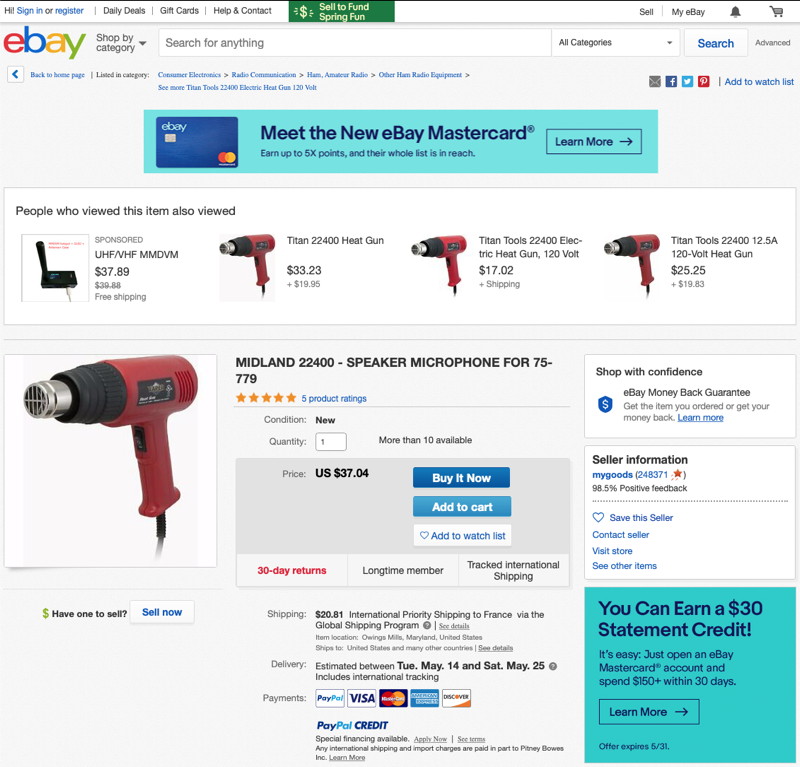Open Daily Deals in the top bar
This screenshot has width=800, height=767.
point(124,11)
